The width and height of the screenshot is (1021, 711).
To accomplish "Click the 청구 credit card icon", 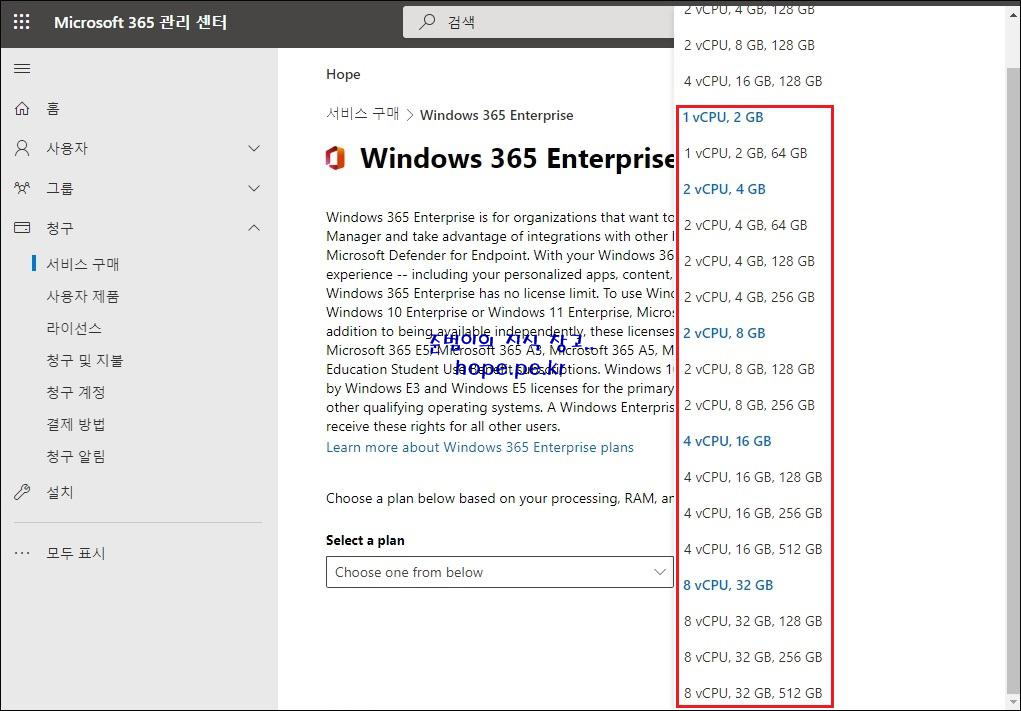I will pyautogui.click(x=22, y=228).
